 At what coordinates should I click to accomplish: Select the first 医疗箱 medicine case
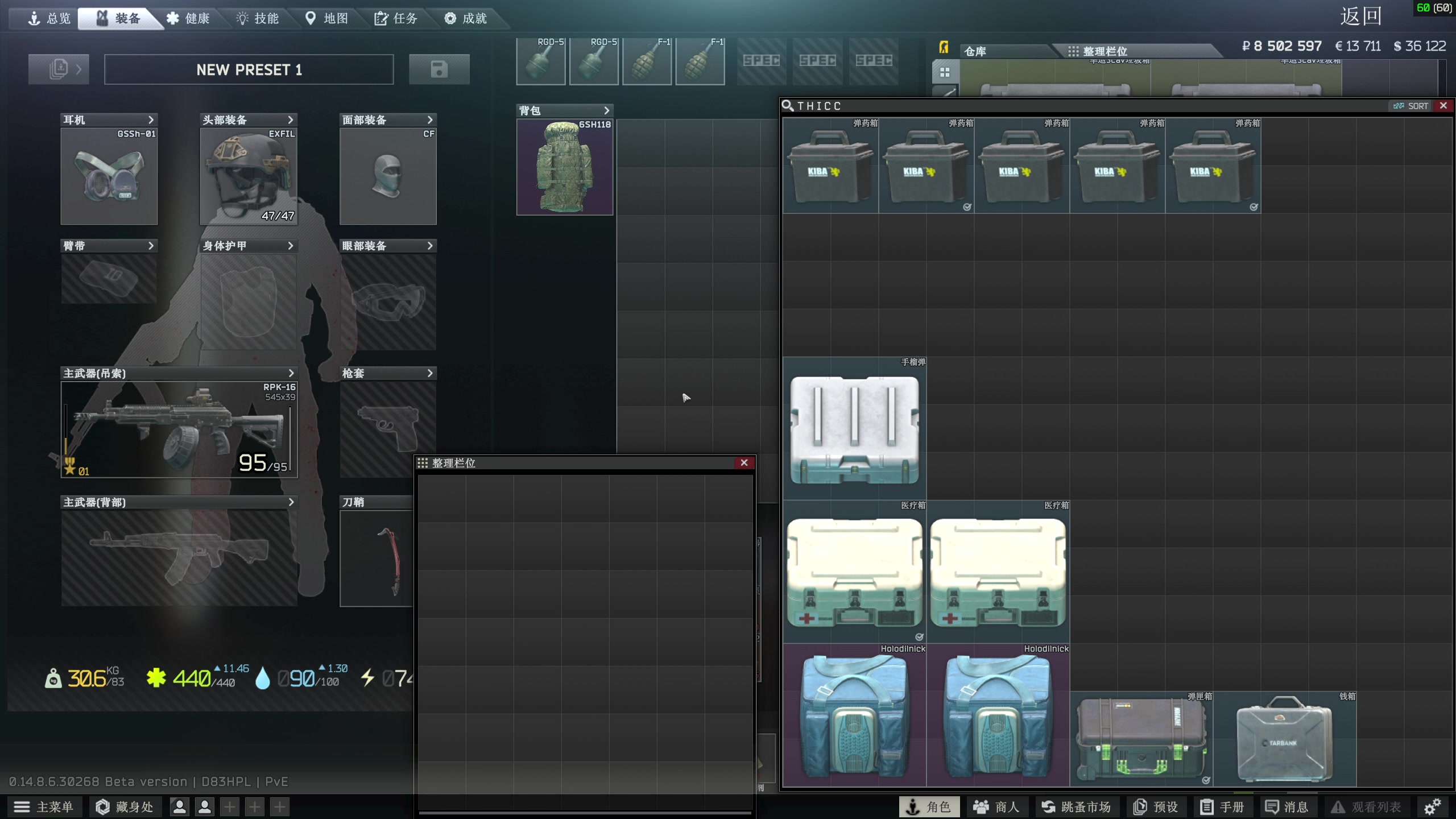854,572
